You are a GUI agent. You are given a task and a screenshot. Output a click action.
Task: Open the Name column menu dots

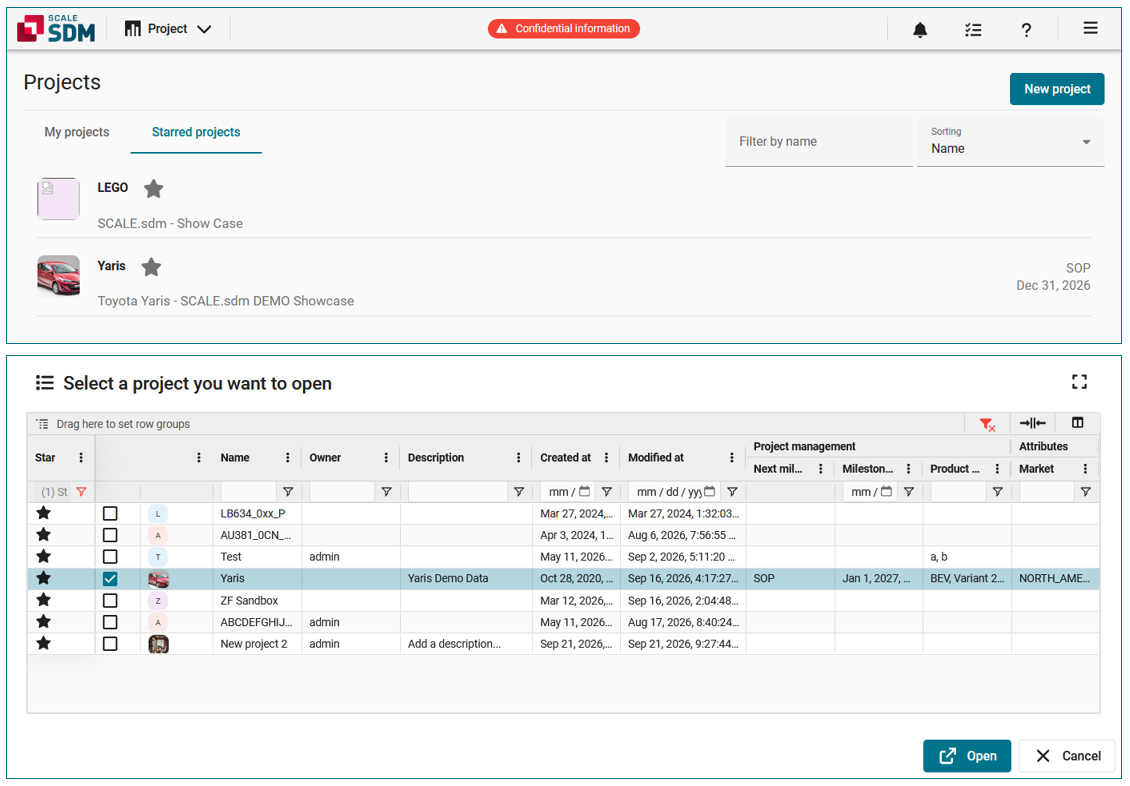pyautogui.click(x=288, y=457)
